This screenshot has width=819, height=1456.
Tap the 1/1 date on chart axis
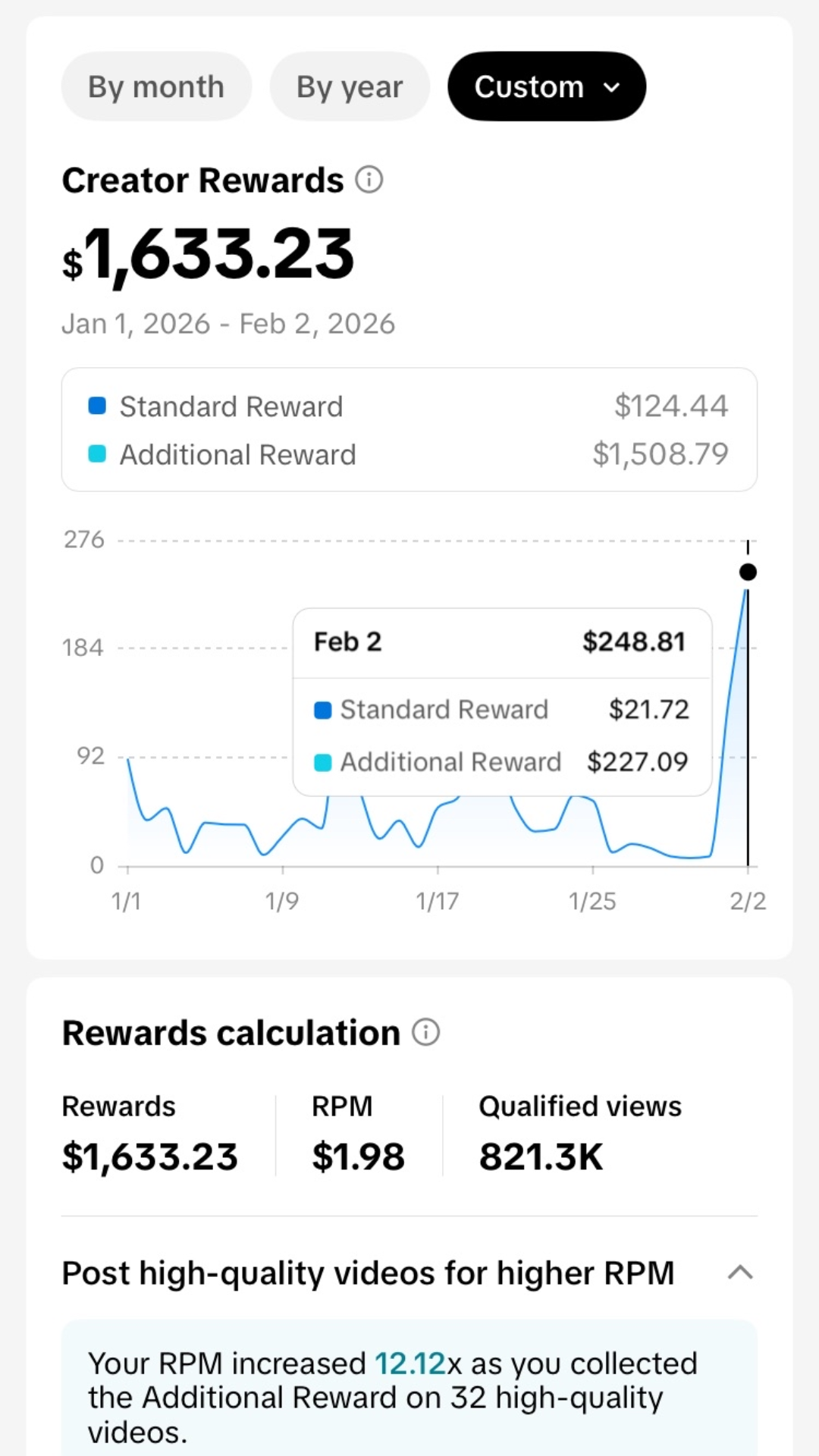[x=127, y=902]
